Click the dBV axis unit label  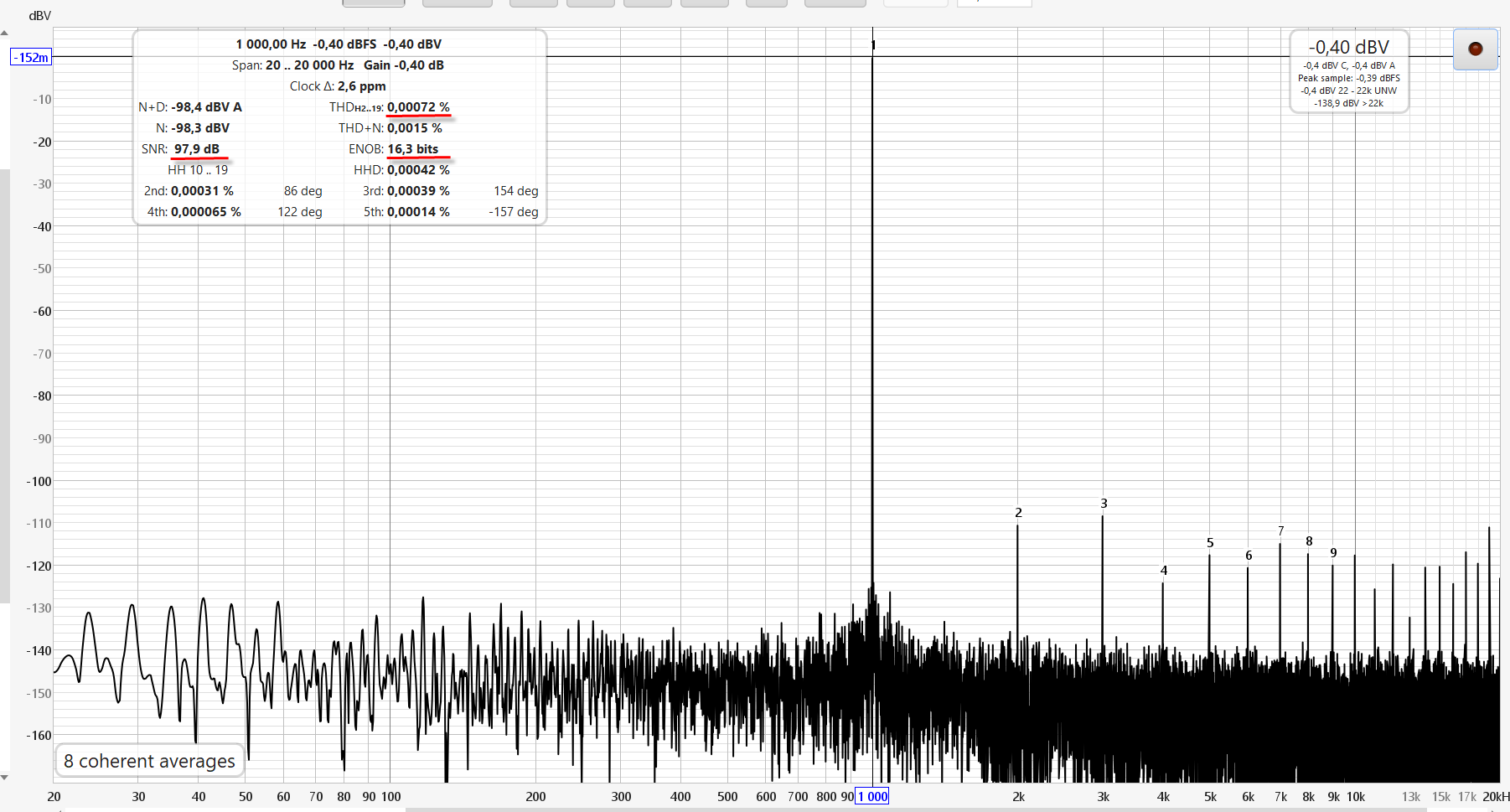(x=39, y=16)
